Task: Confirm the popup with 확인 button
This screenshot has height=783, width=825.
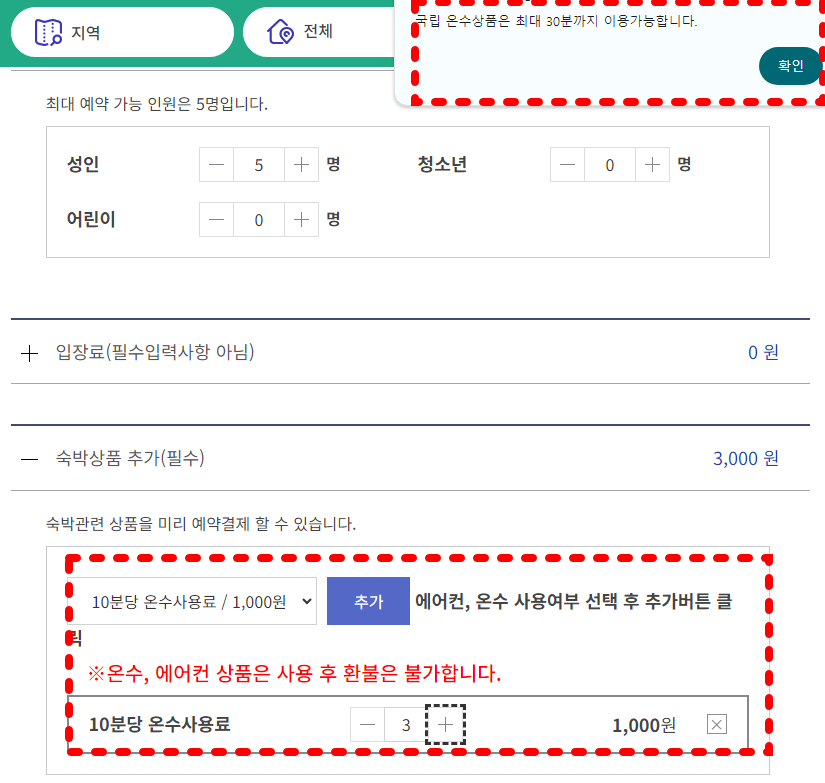Action: coord(790,66)
